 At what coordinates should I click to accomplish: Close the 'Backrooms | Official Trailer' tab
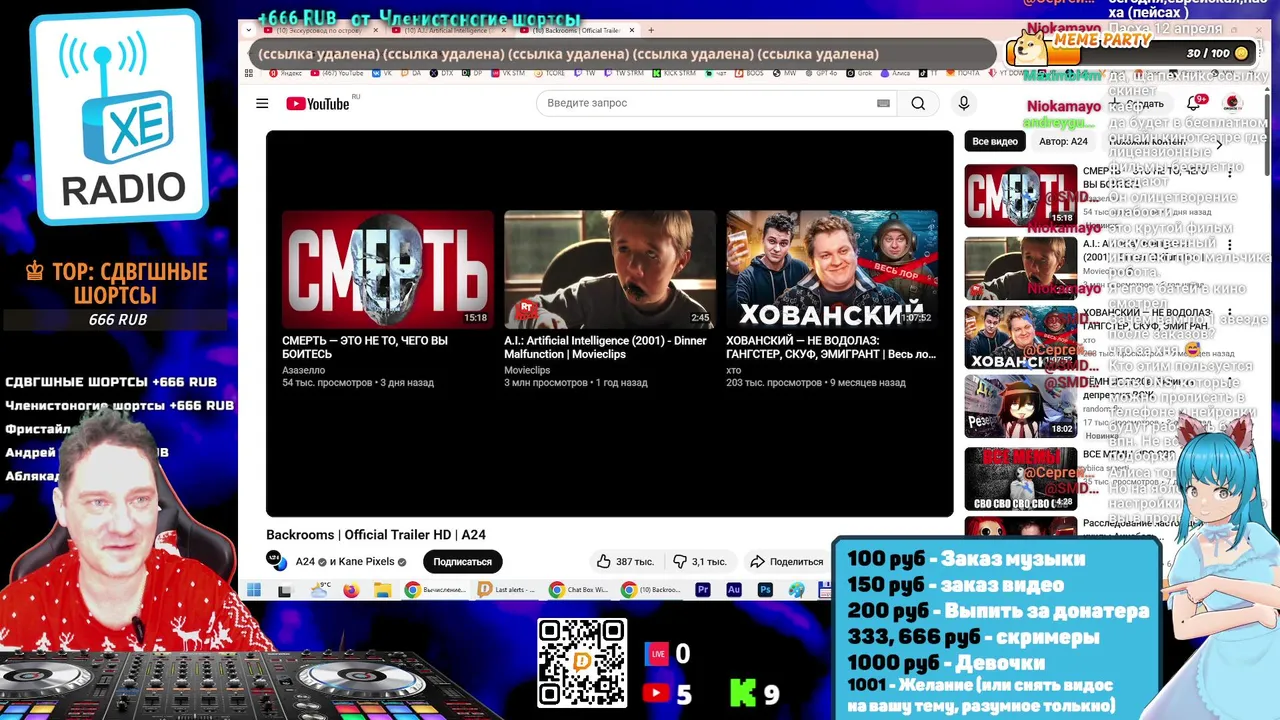(x=632, y=30)
